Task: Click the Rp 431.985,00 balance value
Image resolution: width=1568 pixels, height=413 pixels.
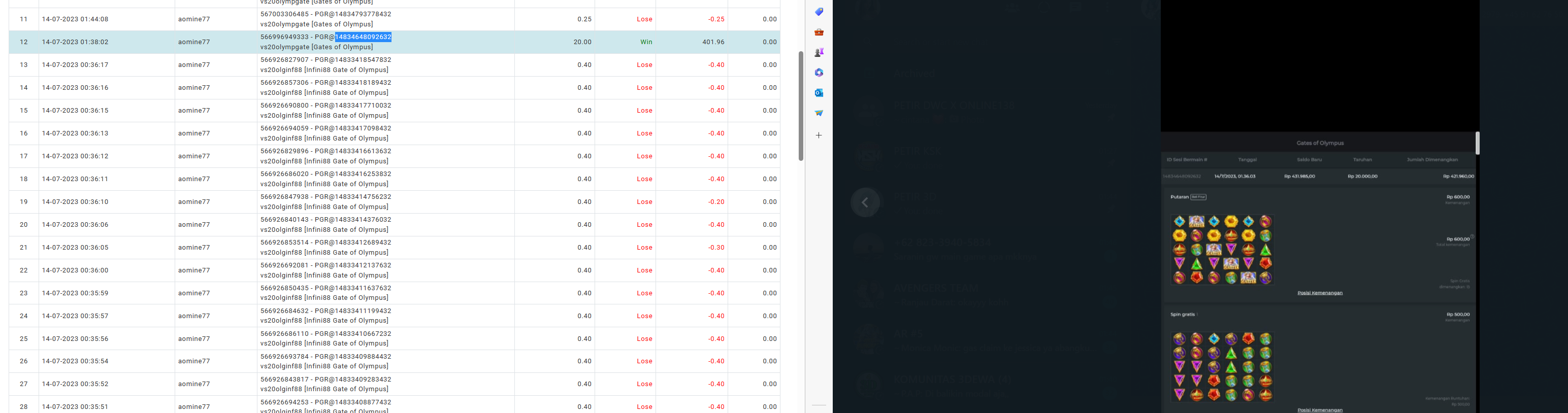Action: coord(1299,177)
